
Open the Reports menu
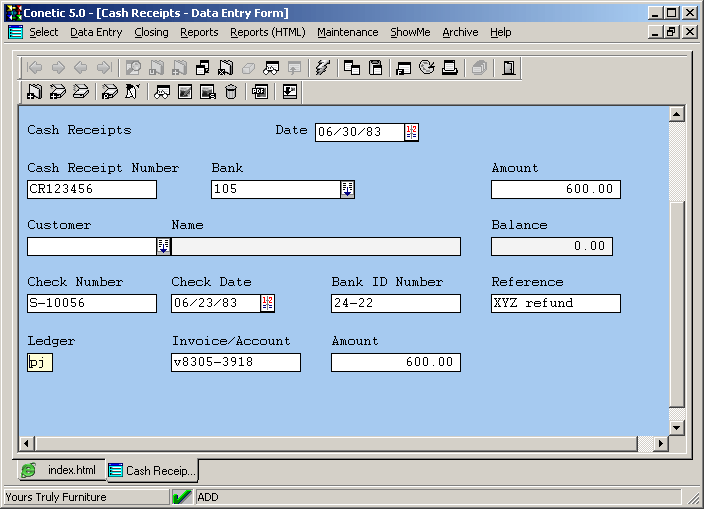click(x=199, y=32)
